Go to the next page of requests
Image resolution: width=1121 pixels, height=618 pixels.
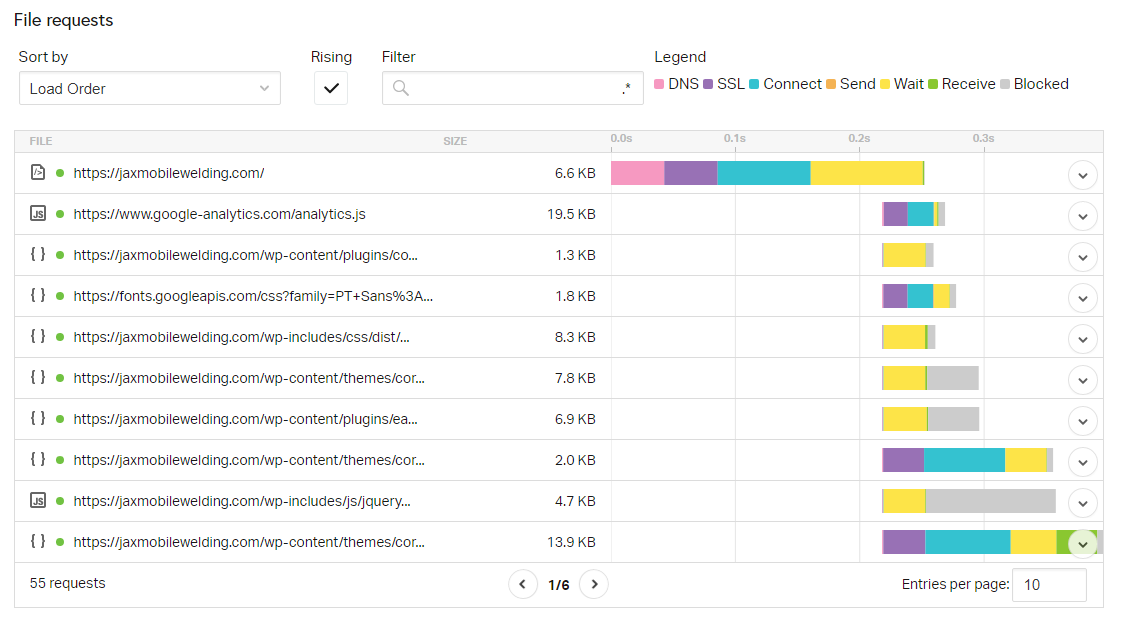(594, 584)
